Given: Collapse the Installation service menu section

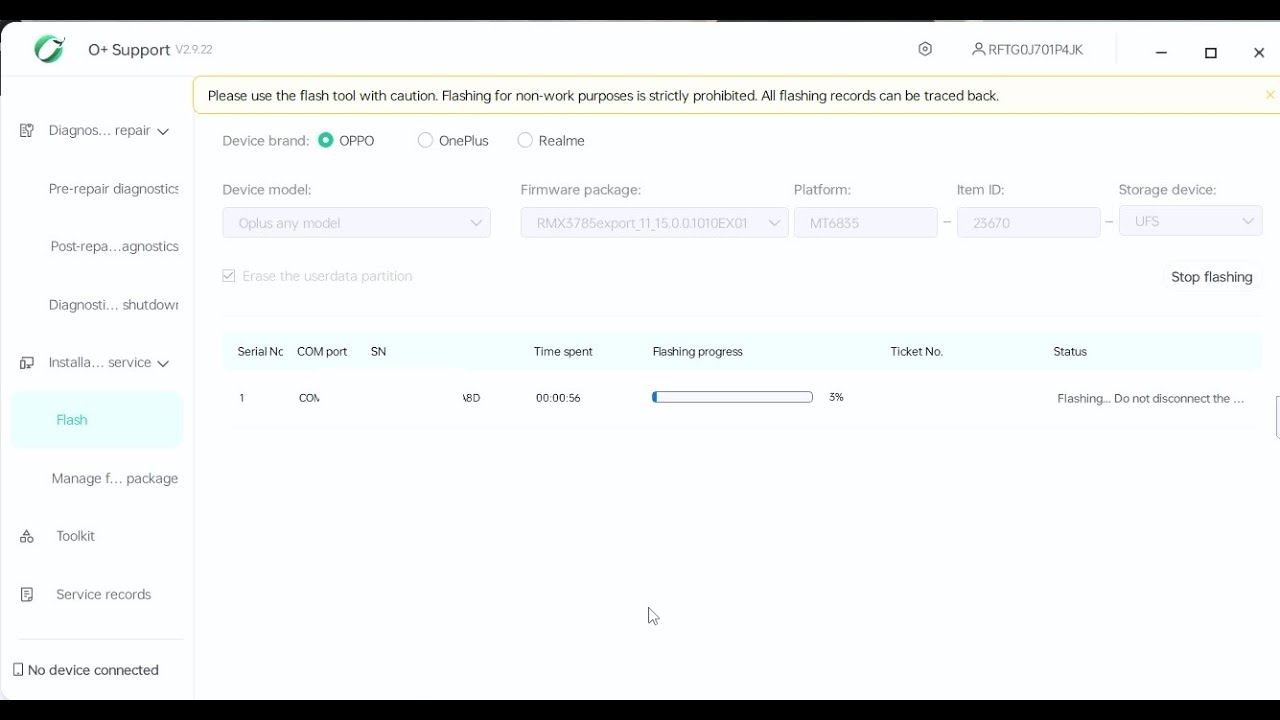Looking at the screenshot, I should [163, 363].
